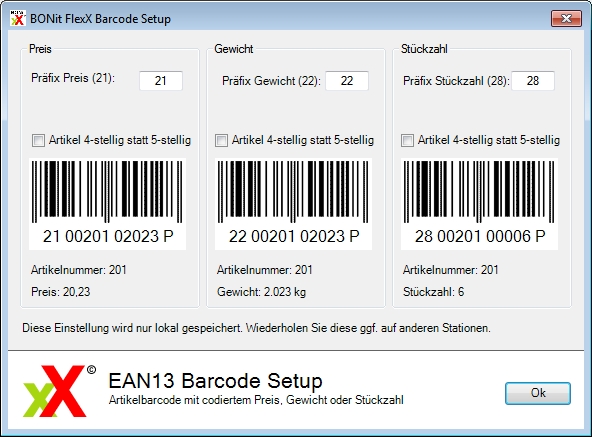
Task: Confirm settings with the Ok button
Action: tap(538, 393)
